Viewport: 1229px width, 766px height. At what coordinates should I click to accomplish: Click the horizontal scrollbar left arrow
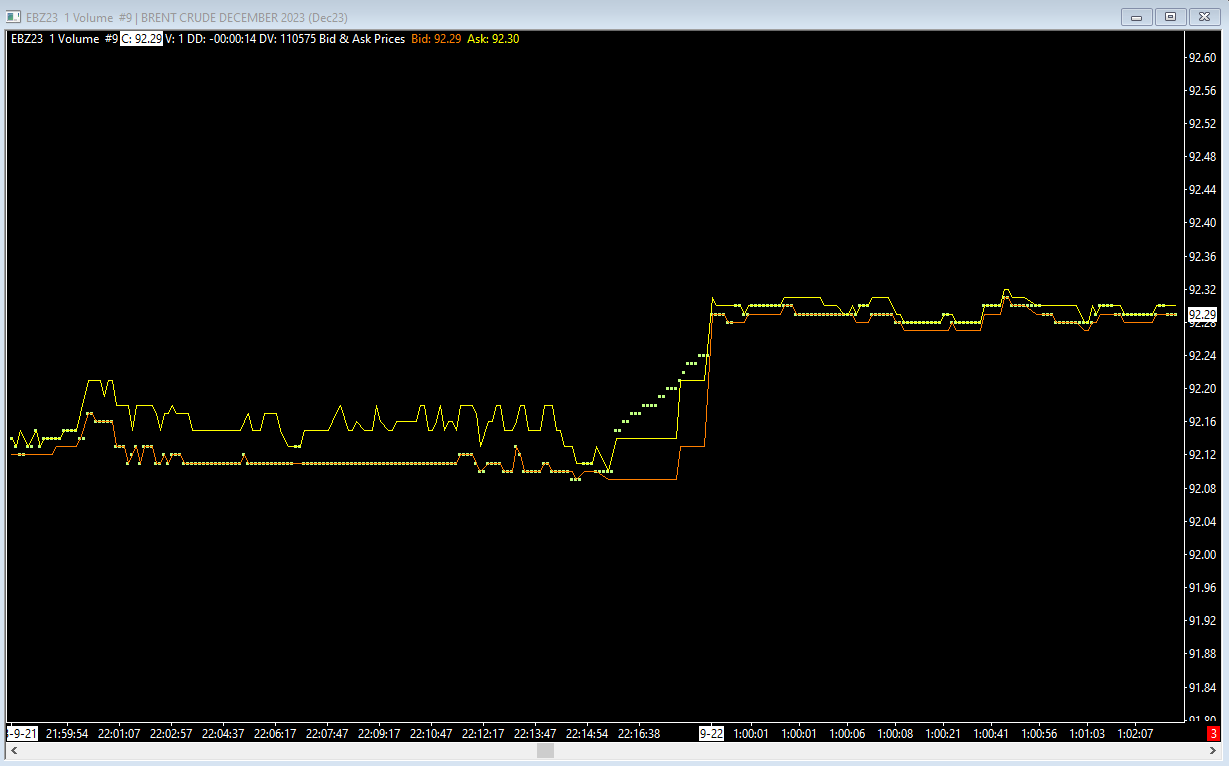(14, 751)
